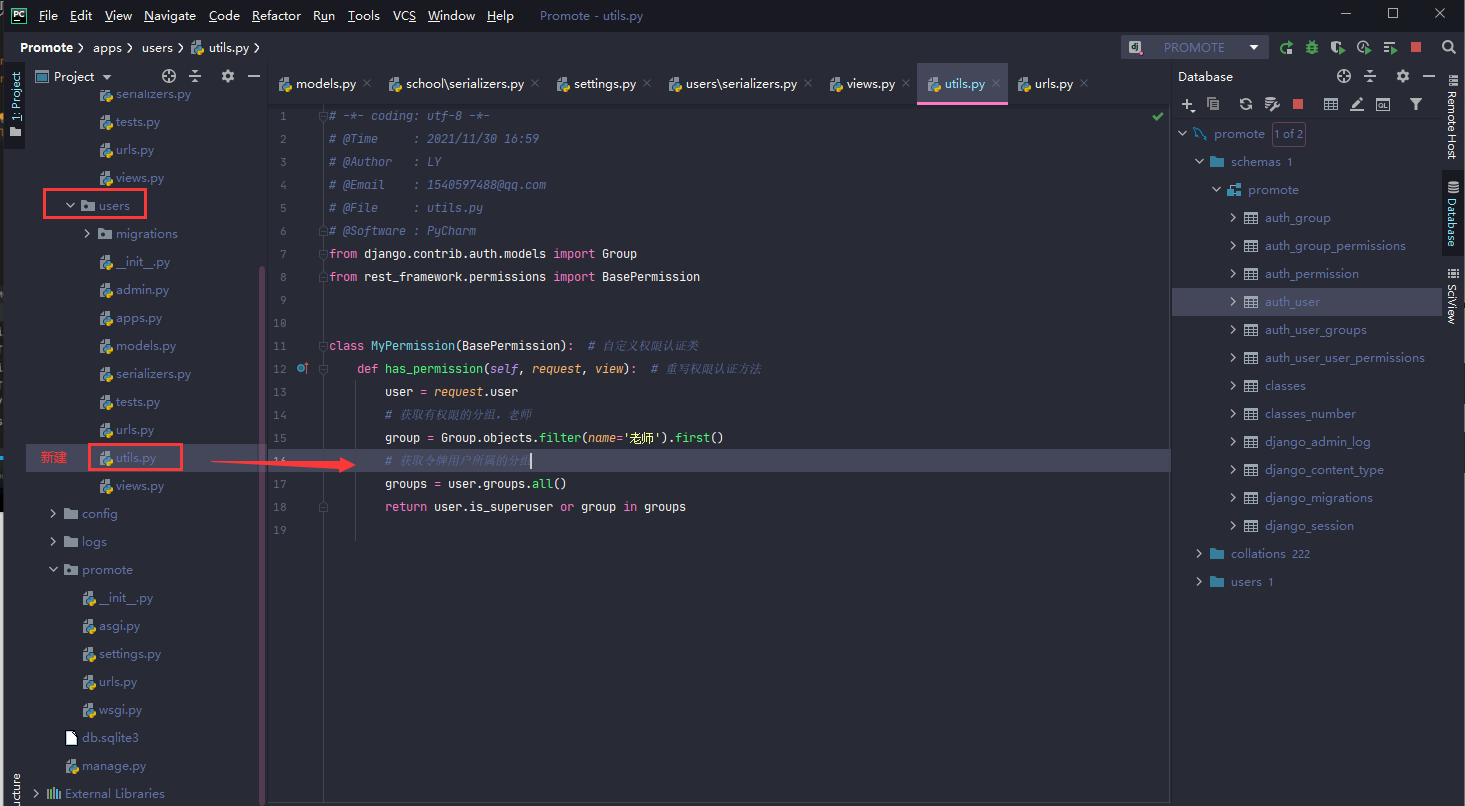This screenshot has width=1465, height=806.
Task: Collapse the users folder in project tree
Action: [x=70, y=206]
